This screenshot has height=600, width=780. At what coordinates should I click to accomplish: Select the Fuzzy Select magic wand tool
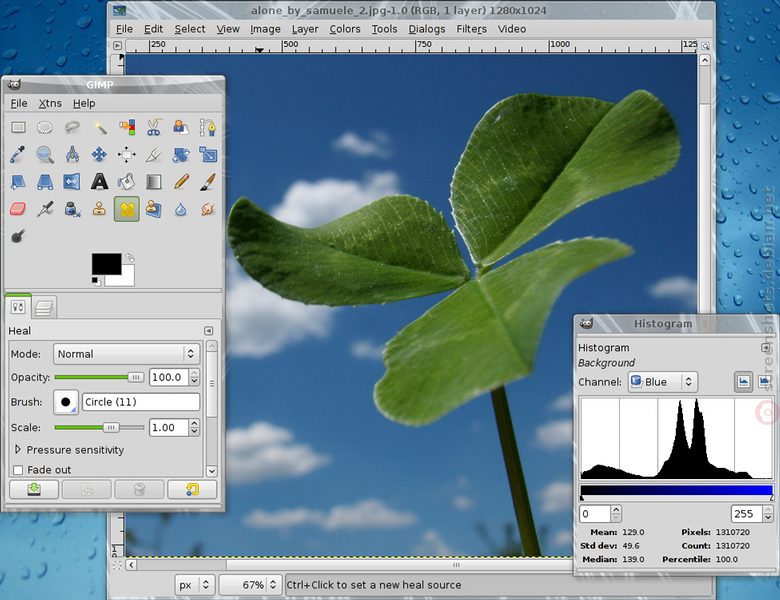coord(99,127)
